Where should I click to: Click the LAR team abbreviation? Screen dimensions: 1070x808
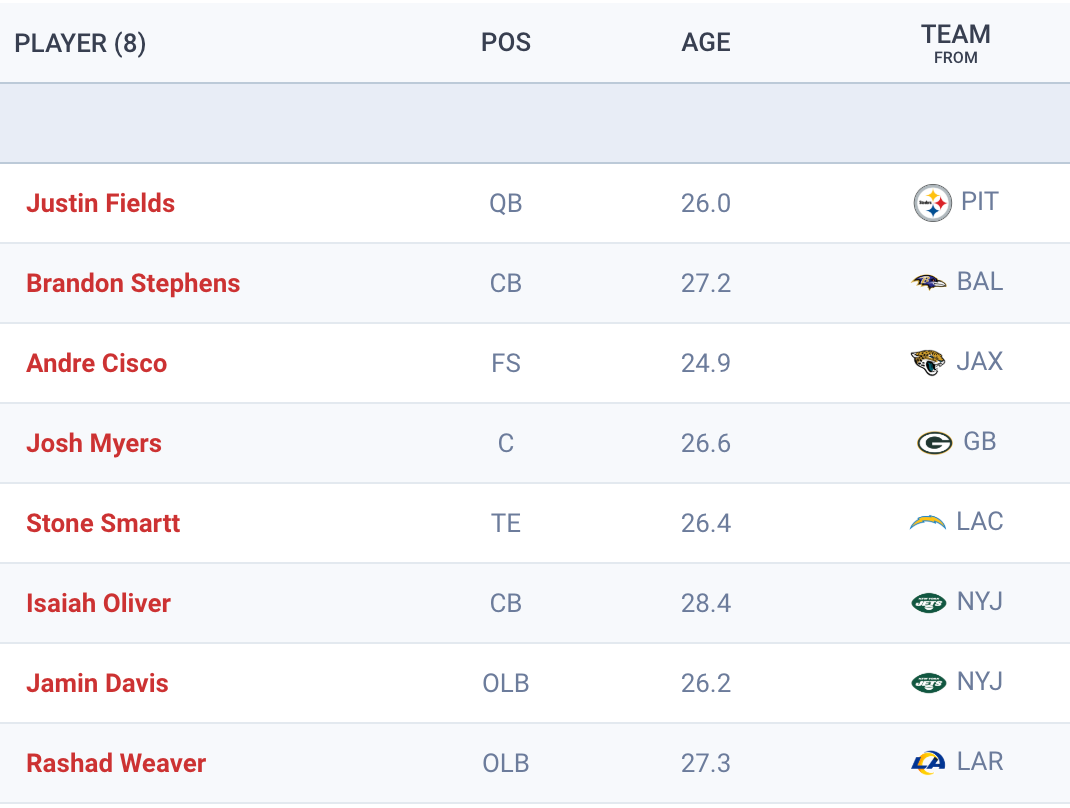[979, 762]
